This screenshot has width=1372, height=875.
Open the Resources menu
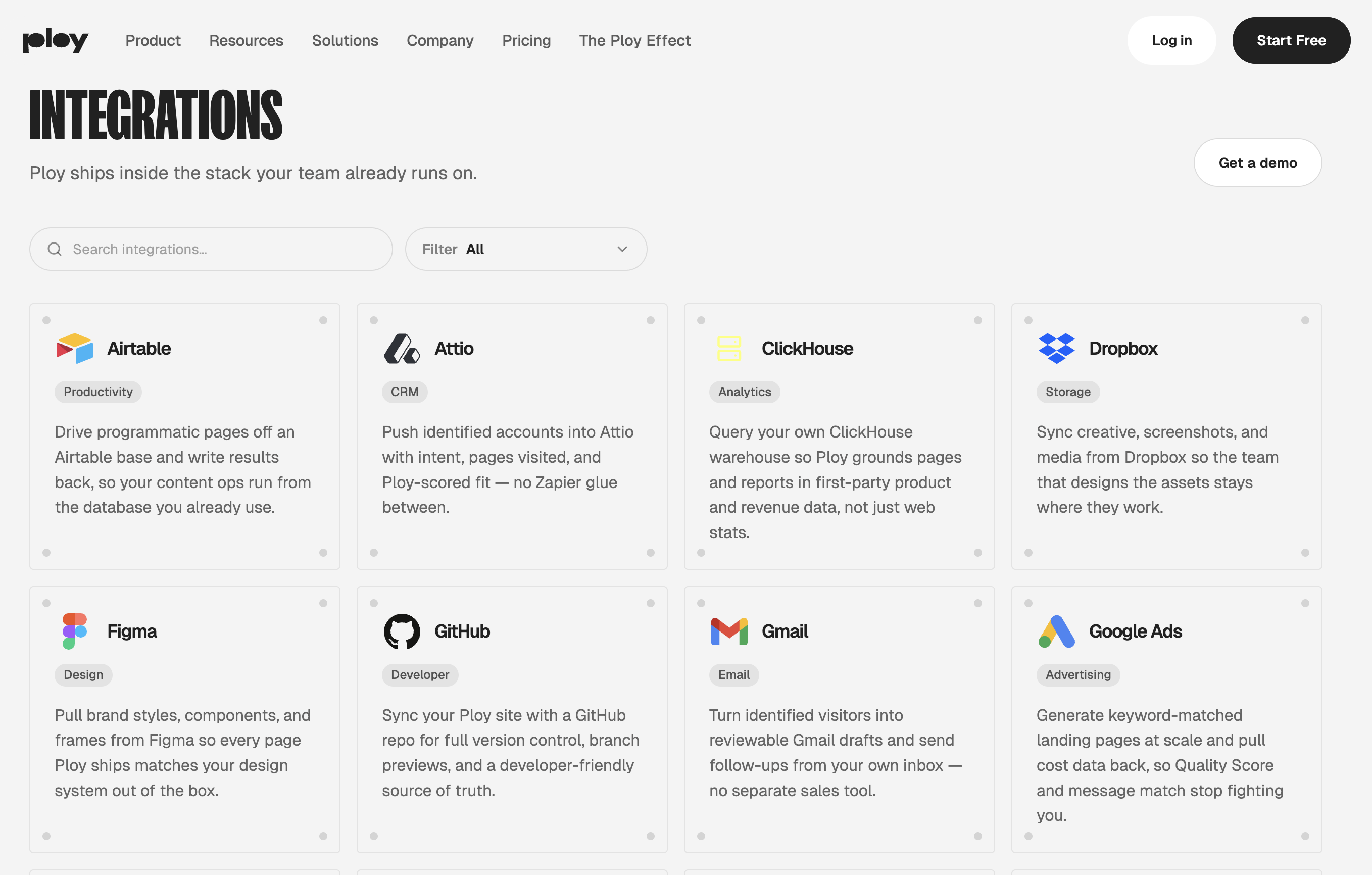[x=246, y=40]
